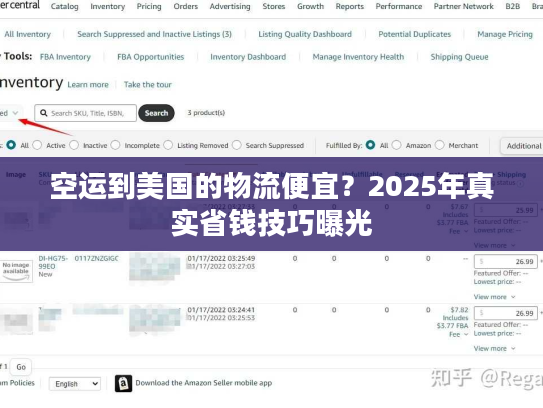This screenshot has height=408, width=543.
Task: Click Take the tour link
Action: coord(148,85)
